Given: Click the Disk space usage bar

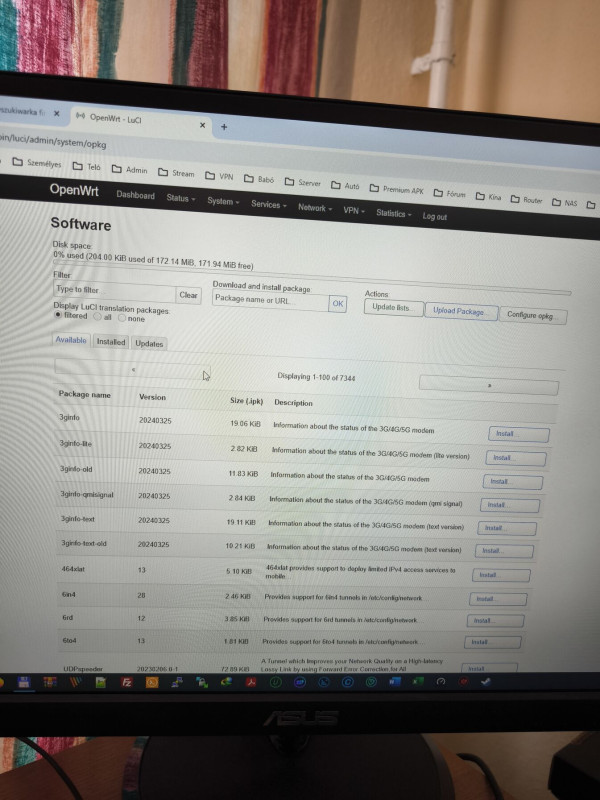Looking at the screenshot, I should click(311, 278).
